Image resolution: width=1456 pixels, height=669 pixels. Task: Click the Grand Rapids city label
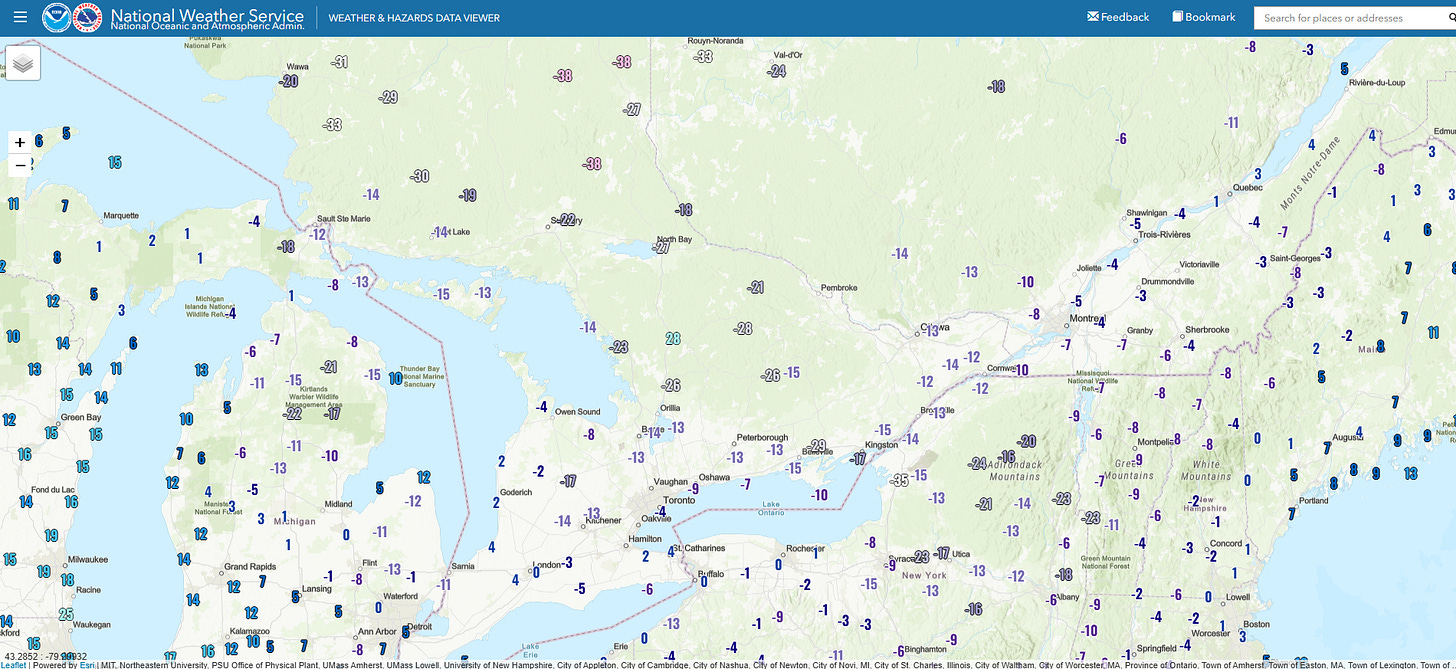click(x=250, y=566)
